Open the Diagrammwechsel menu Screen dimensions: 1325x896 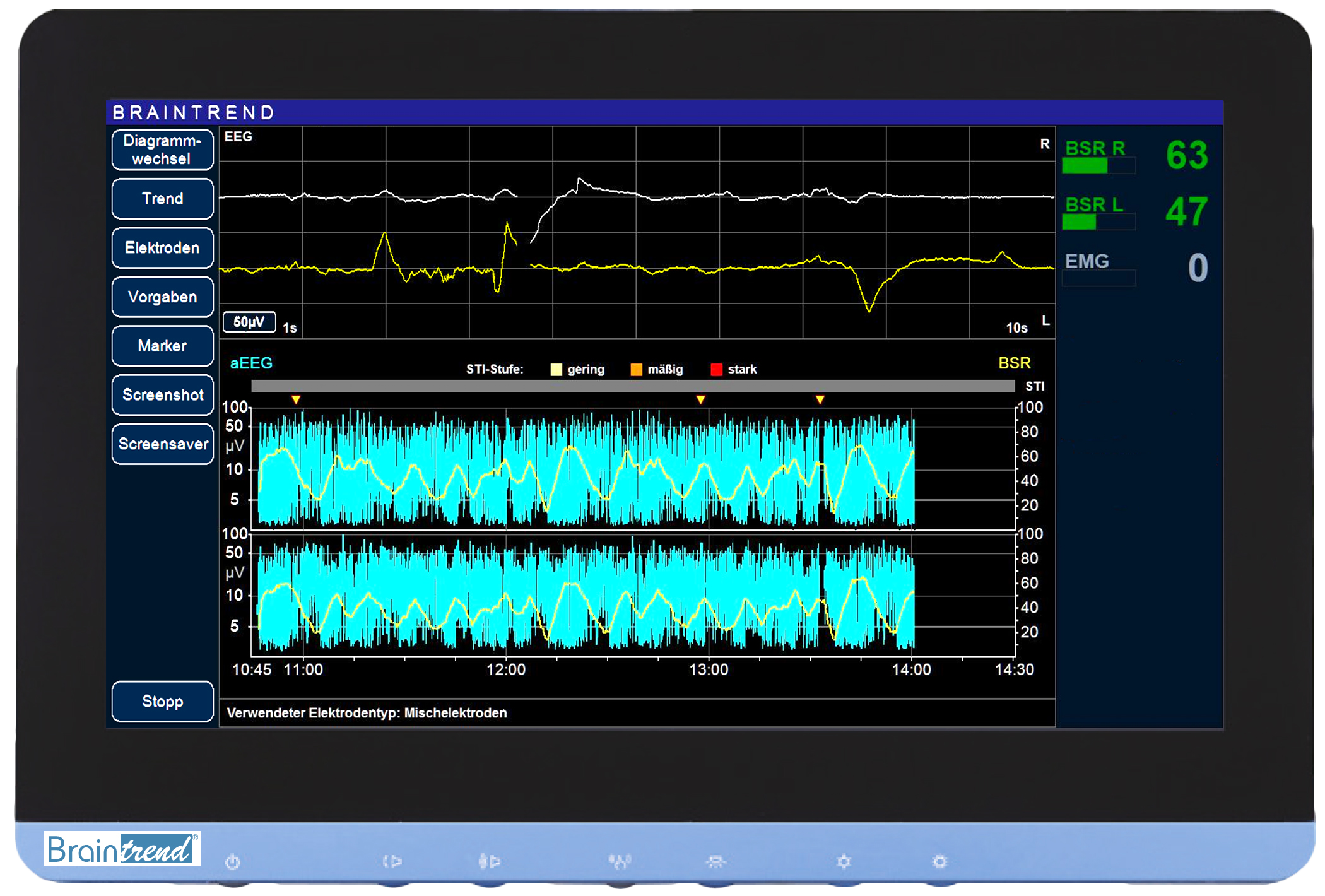162,150
